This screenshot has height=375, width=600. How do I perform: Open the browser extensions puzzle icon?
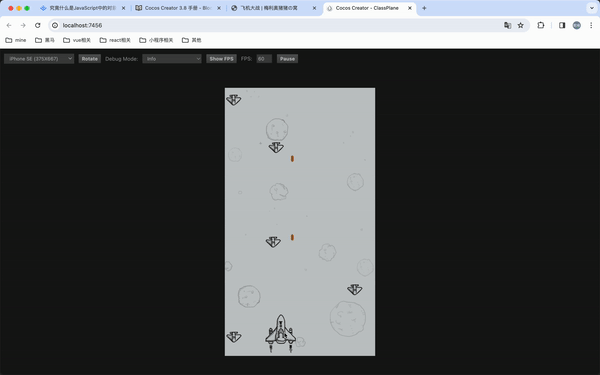(x=541, y=25)
